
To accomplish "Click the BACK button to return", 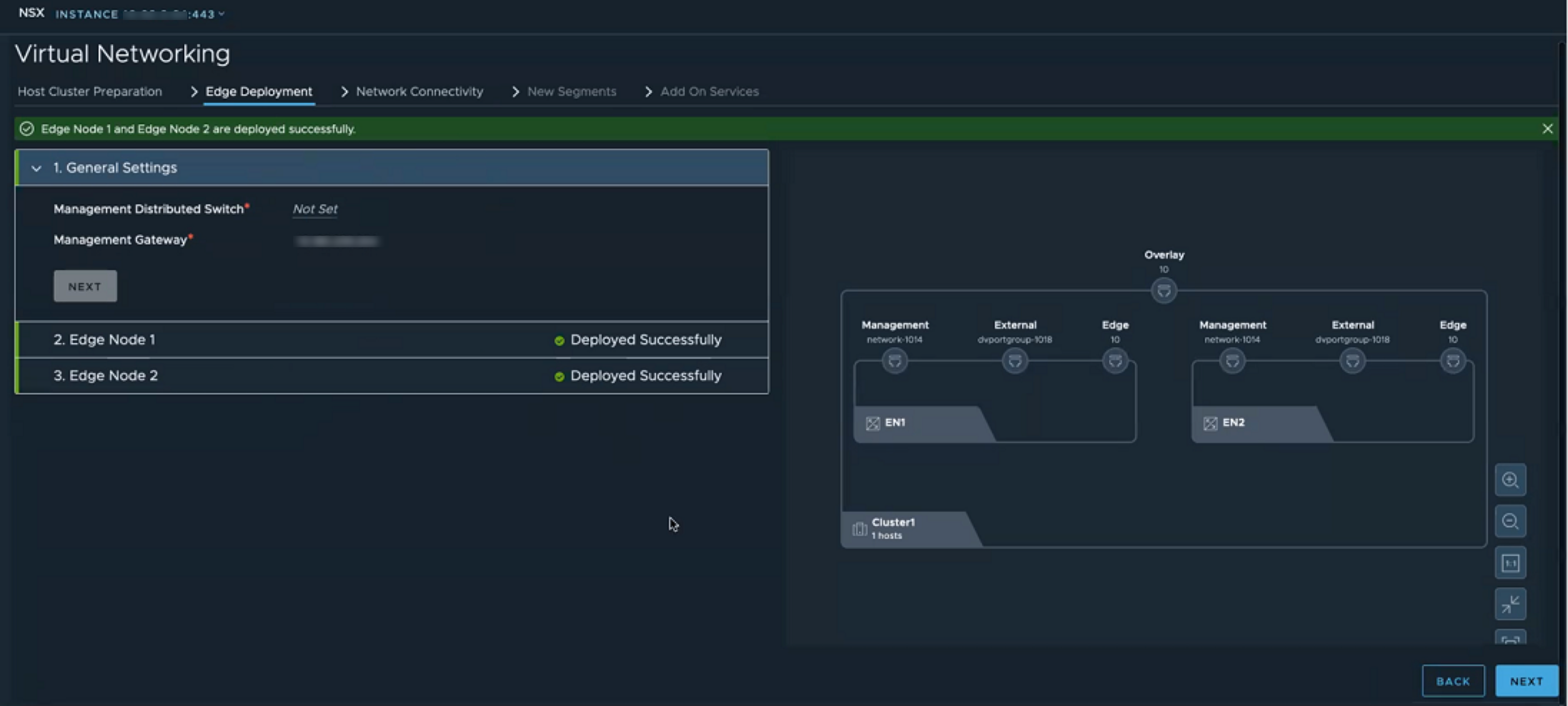I will [x=1453, y=681].
